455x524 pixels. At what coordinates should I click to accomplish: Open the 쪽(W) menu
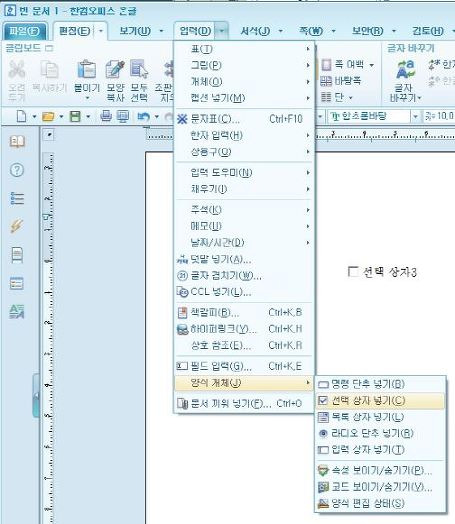point(311,31)
